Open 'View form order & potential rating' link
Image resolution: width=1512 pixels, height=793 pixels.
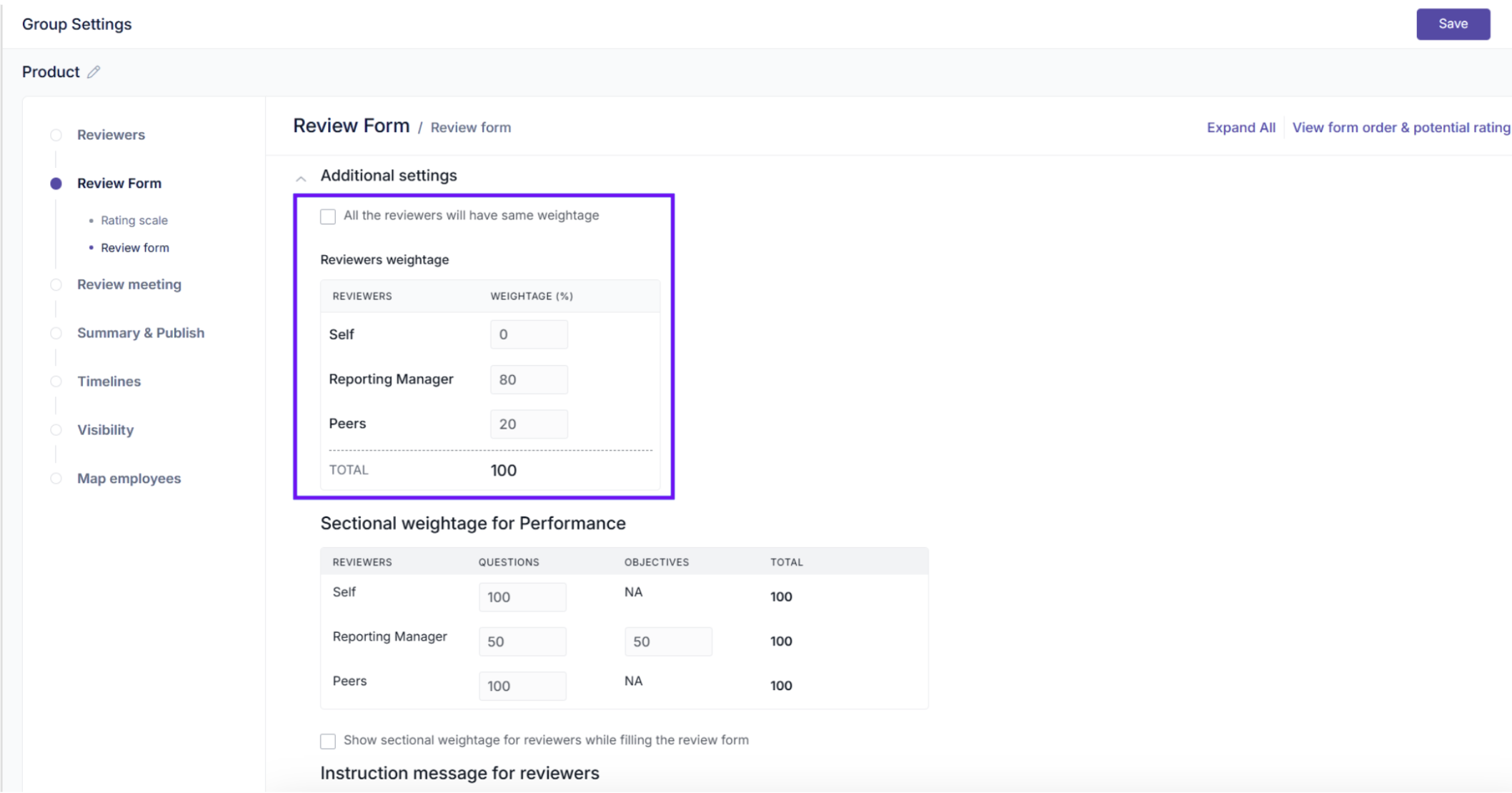click(x=1401, y=128)
